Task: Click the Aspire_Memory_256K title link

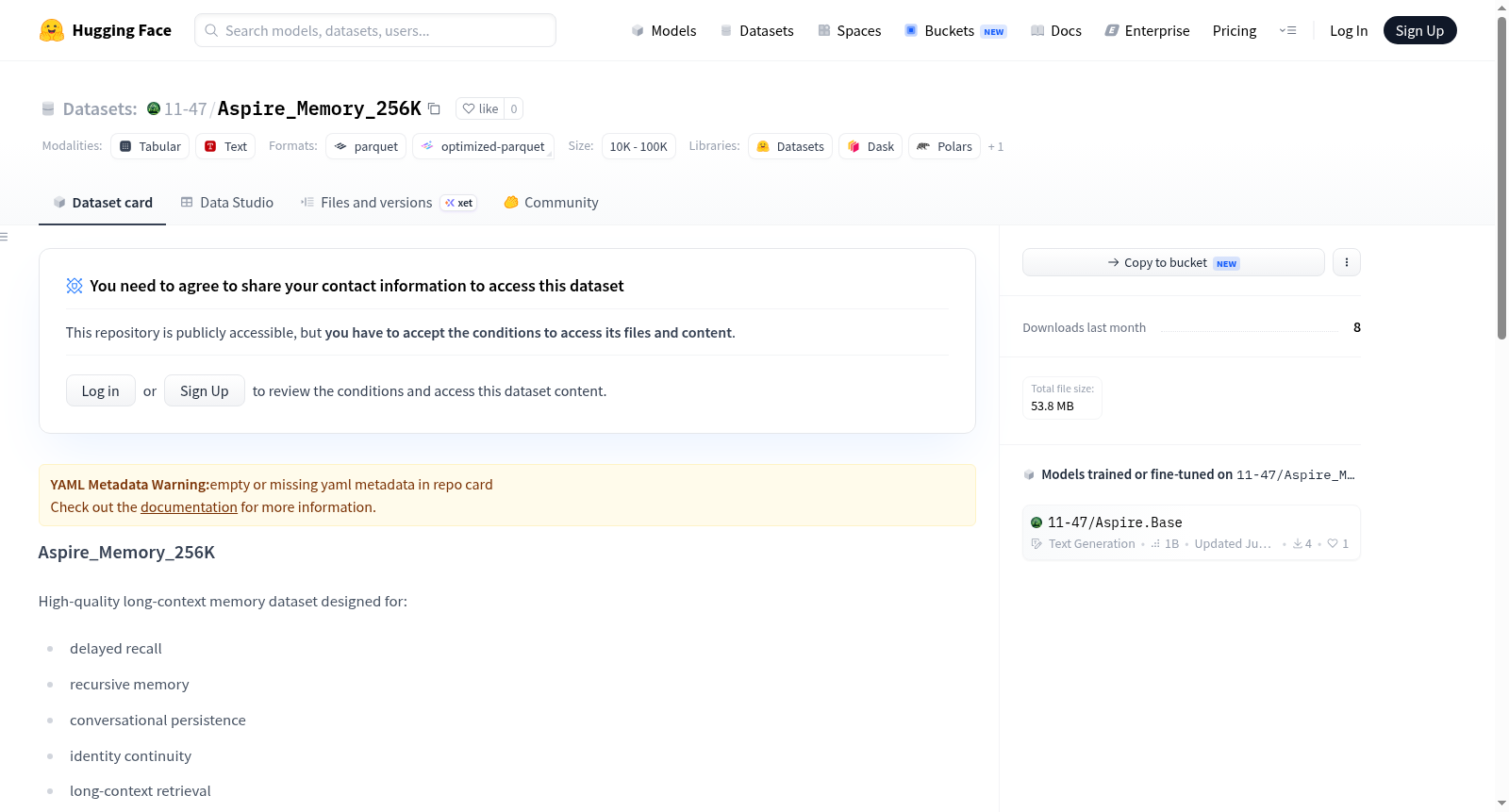Action: click(x=320, y=108)
